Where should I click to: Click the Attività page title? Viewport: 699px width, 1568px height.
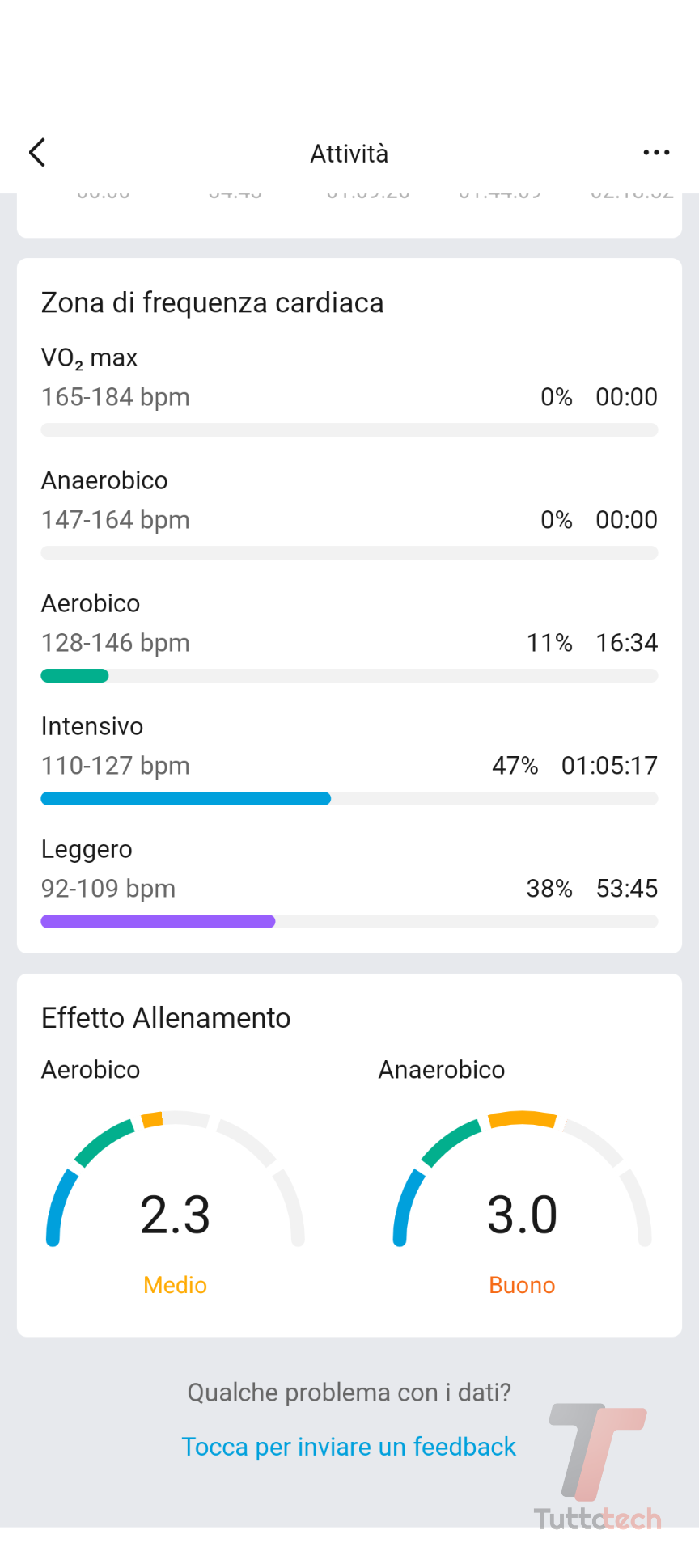coord(349,154)
